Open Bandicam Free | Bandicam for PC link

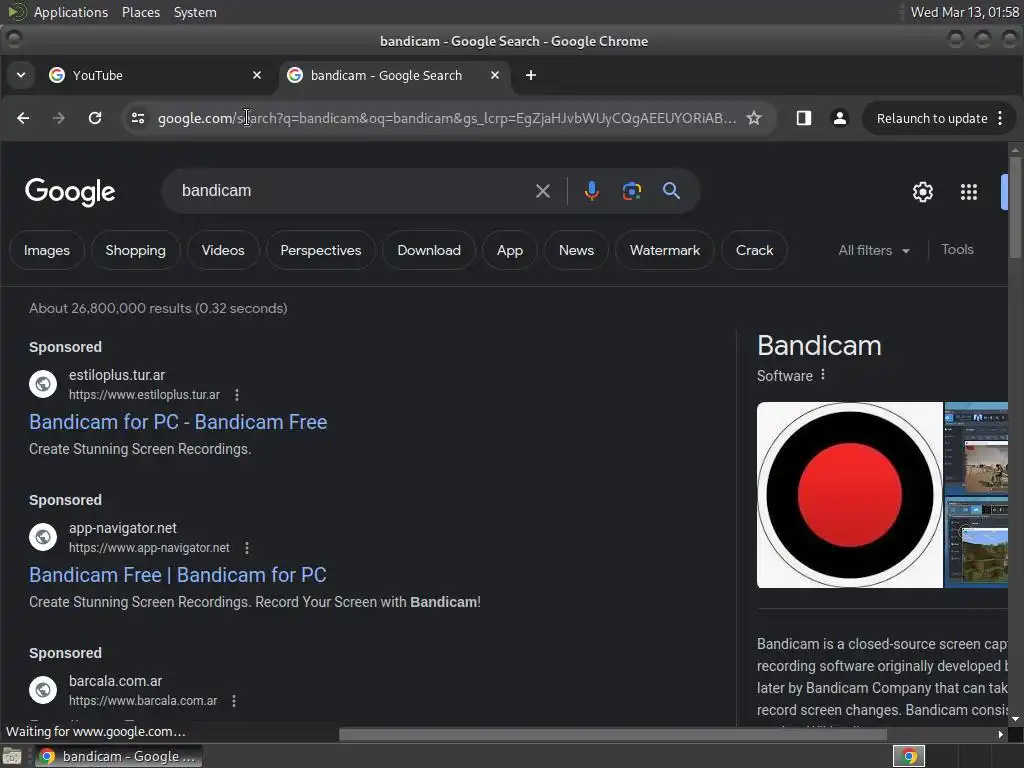pyautogui.click(x=178, y=575)
